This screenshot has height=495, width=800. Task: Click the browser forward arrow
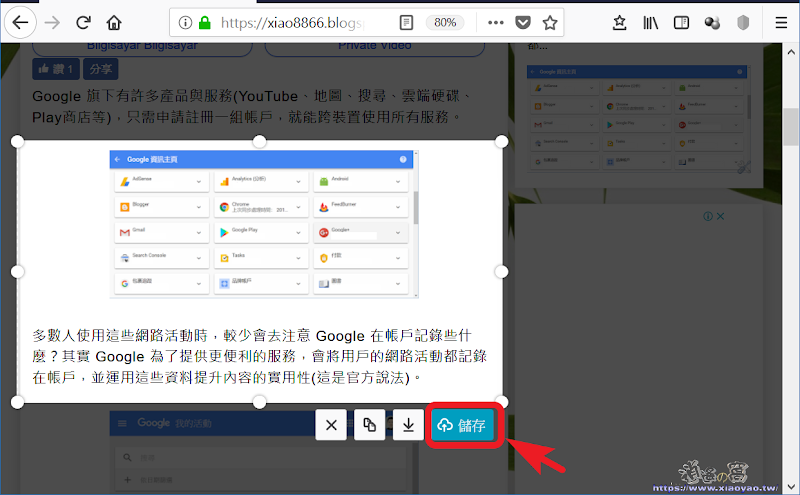[x=52, y=22]
